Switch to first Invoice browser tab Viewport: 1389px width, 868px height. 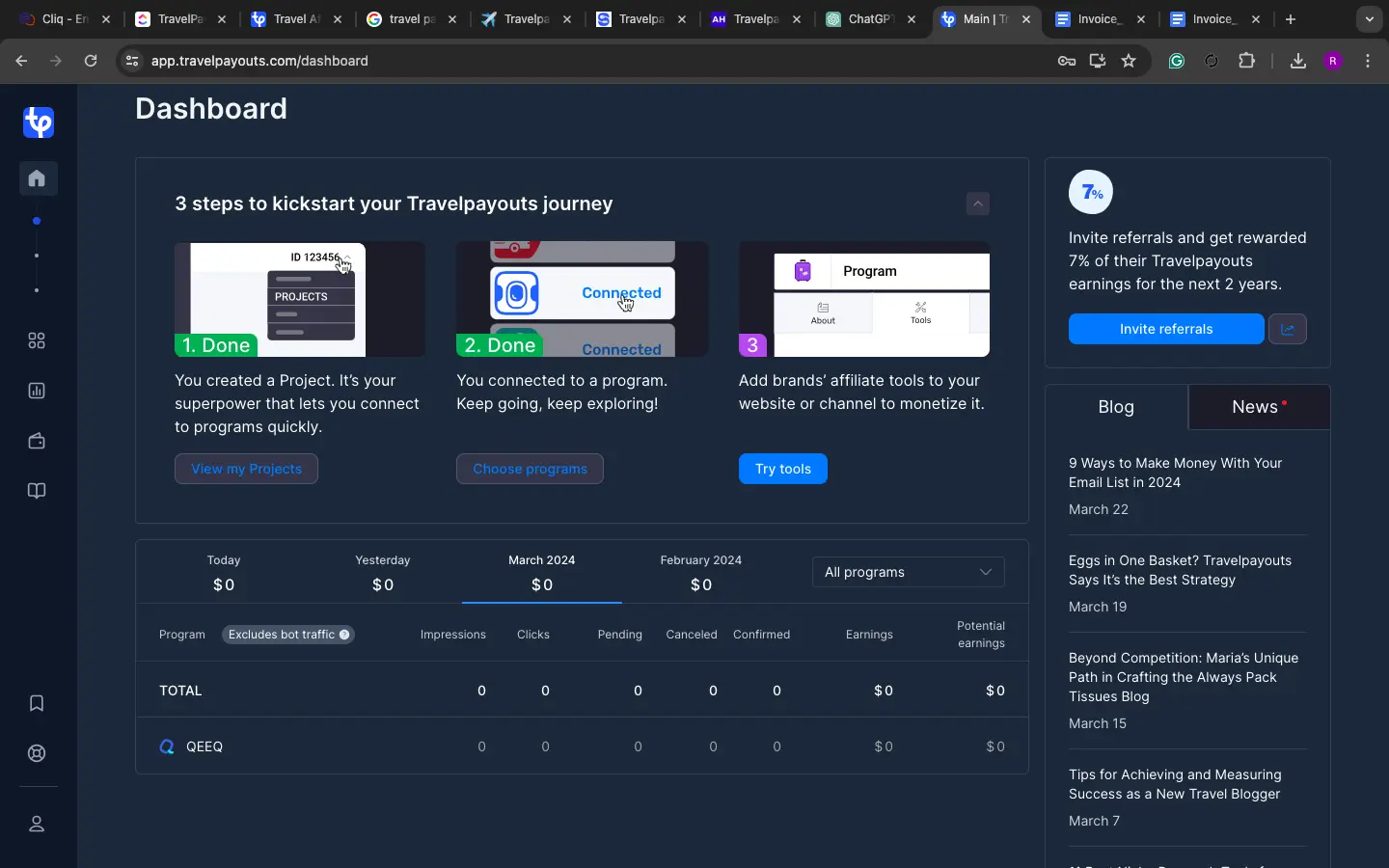[1101, 19]
